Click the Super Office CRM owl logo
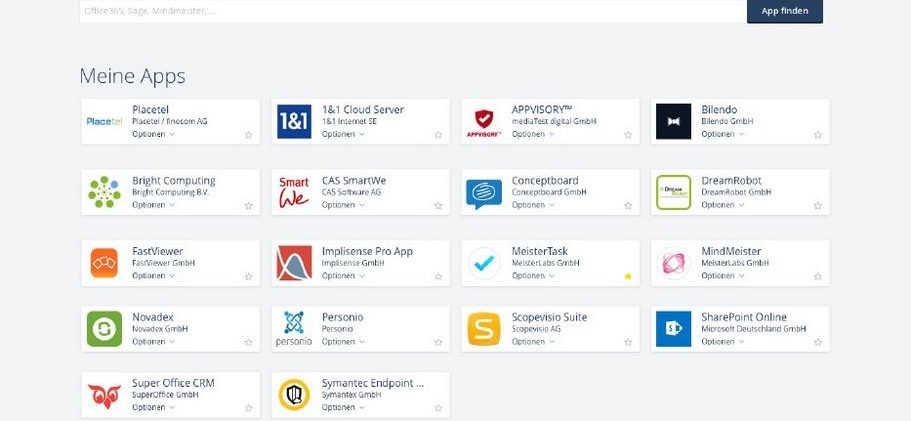The image size is (911, 421). tap(105, 395)
